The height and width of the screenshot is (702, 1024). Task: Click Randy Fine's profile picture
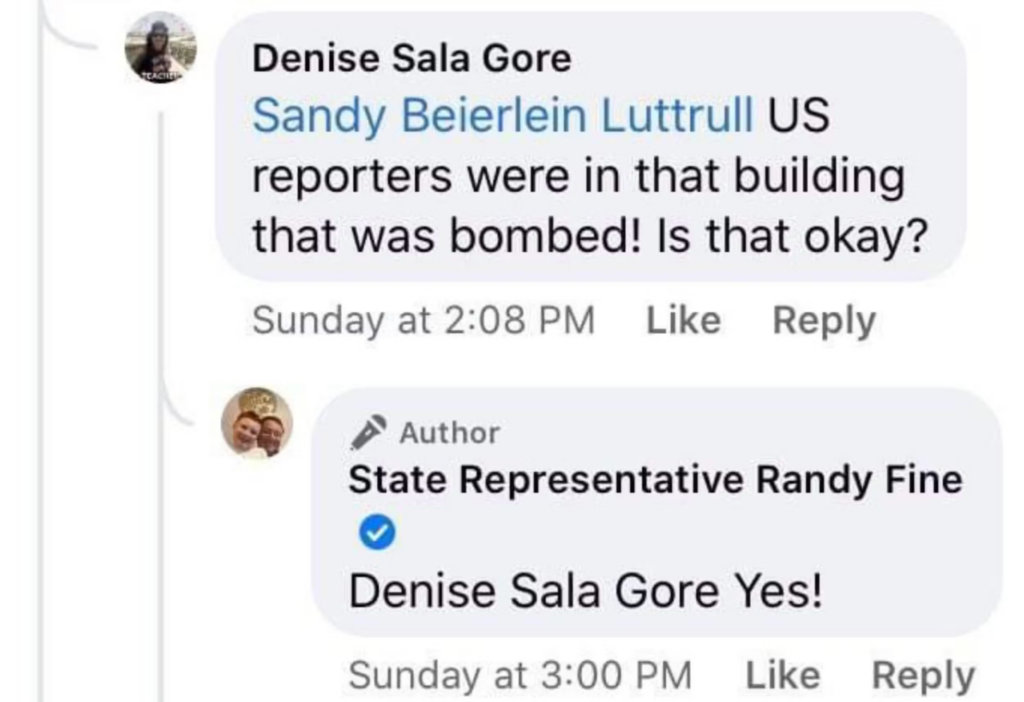point(254,424)
